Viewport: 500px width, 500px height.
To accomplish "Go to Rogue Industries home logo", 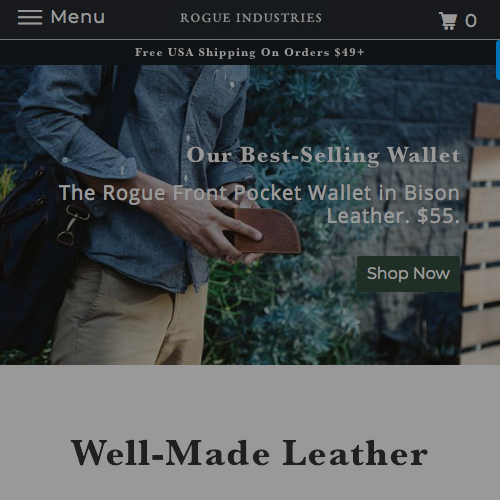I will coord(251,18).
